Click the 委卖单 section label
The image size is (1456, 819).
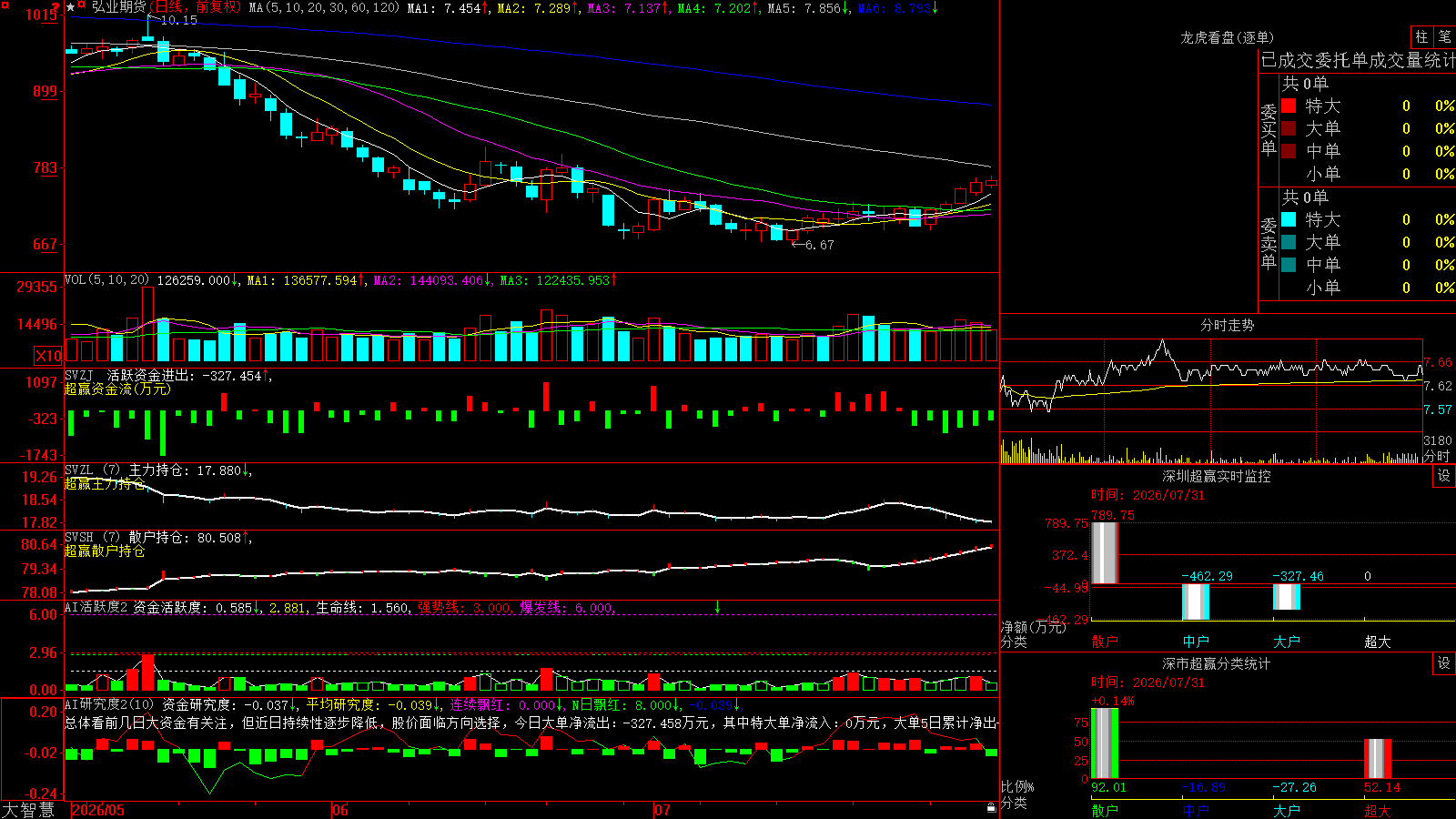pyautogui.click(x=1269, y=243)
